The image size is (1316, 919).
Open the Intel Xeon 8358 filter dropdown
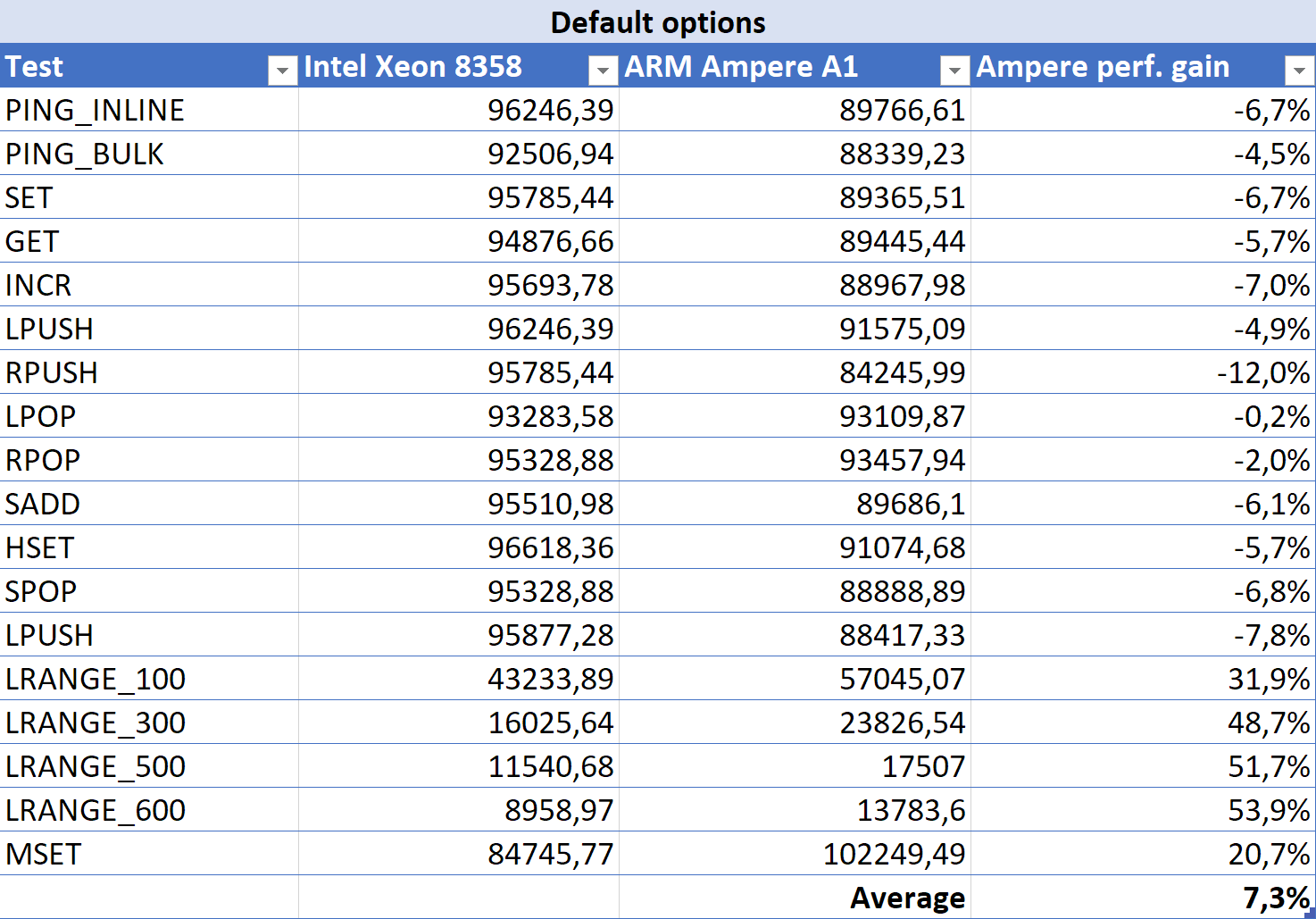click(x=604, y=69)
